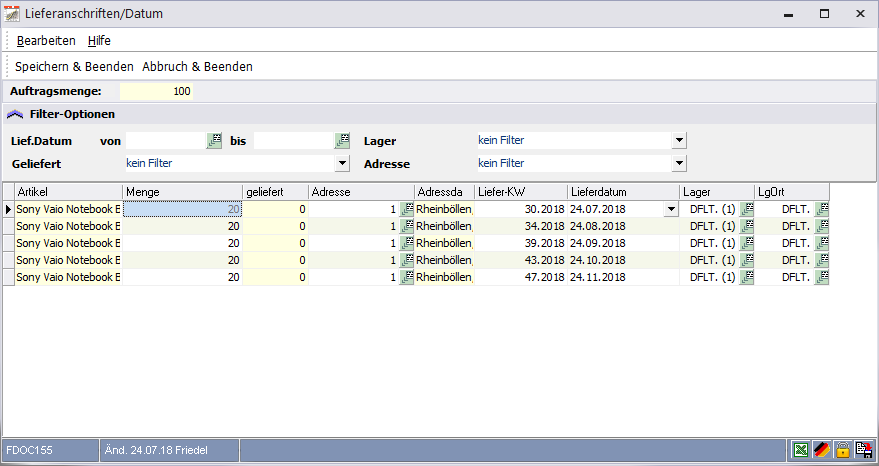Click the Menge column header
Screen dimensions: 879x466
point(182,192)
